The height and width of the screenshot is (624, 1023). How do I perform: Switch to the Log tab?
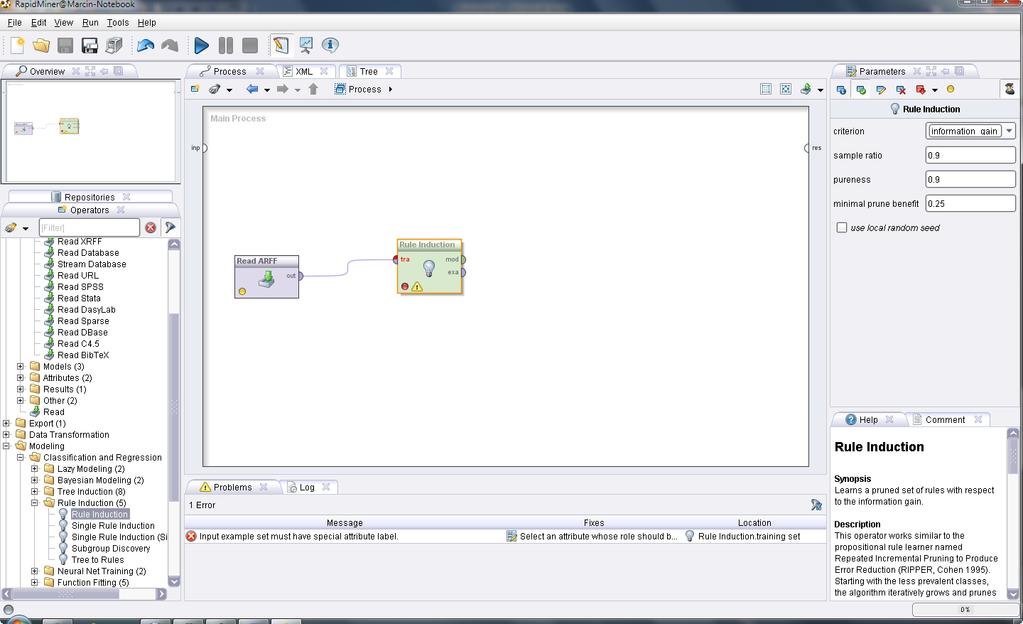307,487
